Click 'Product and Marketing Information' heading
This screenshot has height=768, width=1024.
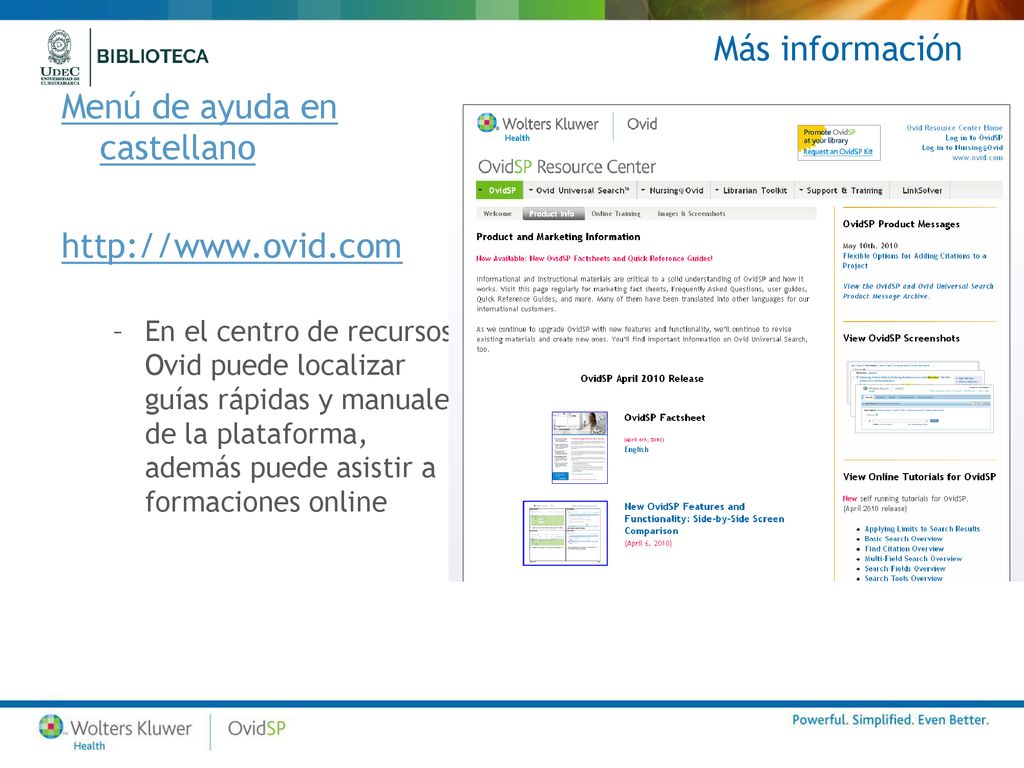click(x=558, y=237)
